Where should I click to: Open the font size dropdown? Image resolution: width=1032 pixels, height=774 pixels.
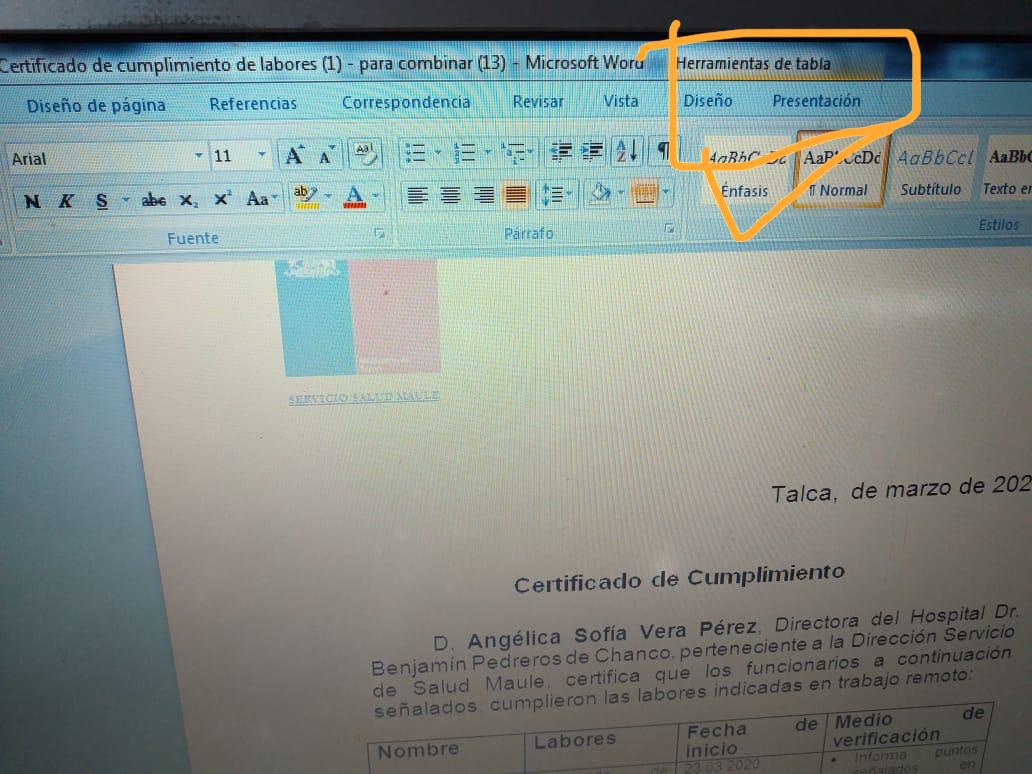(262, 155)
